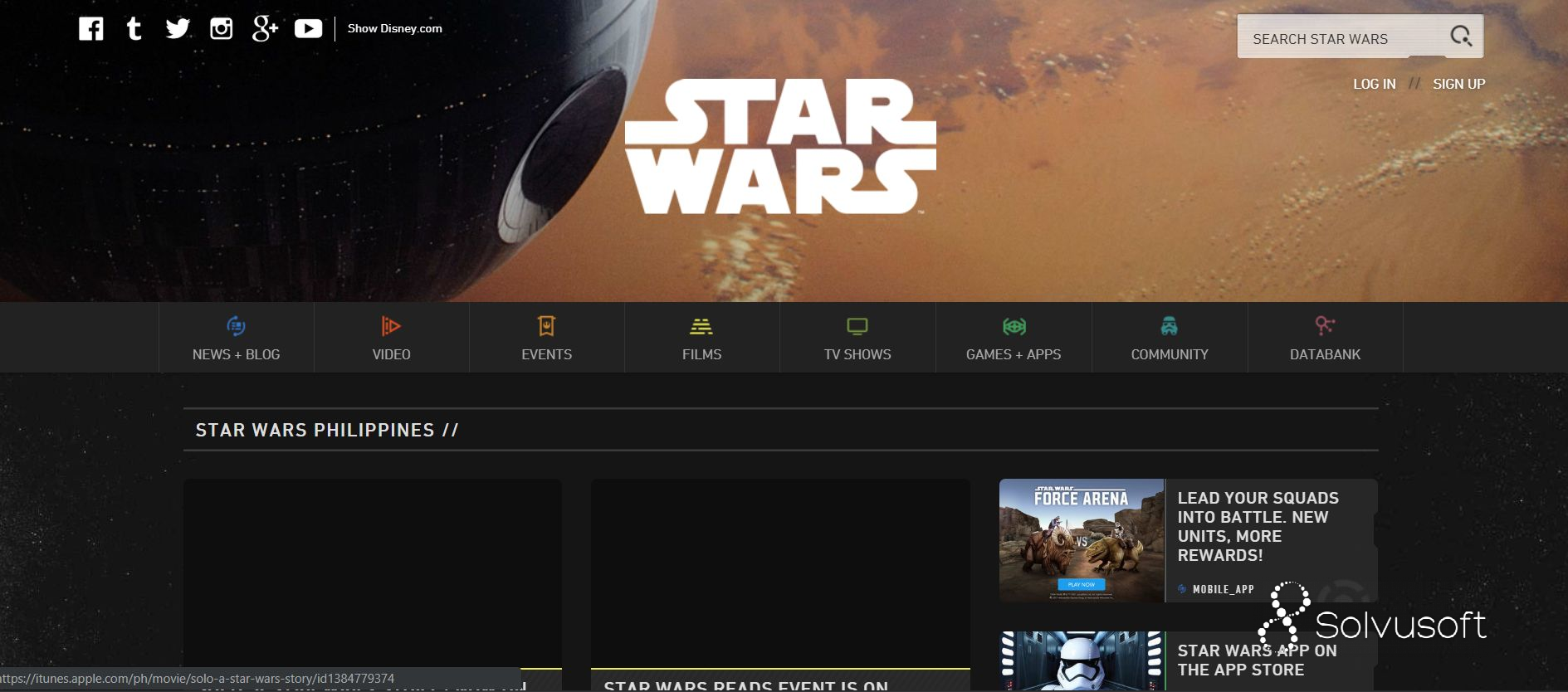
Task: Click the Star Wars logo
Action: pyautogui.click(x=780, y=147)
